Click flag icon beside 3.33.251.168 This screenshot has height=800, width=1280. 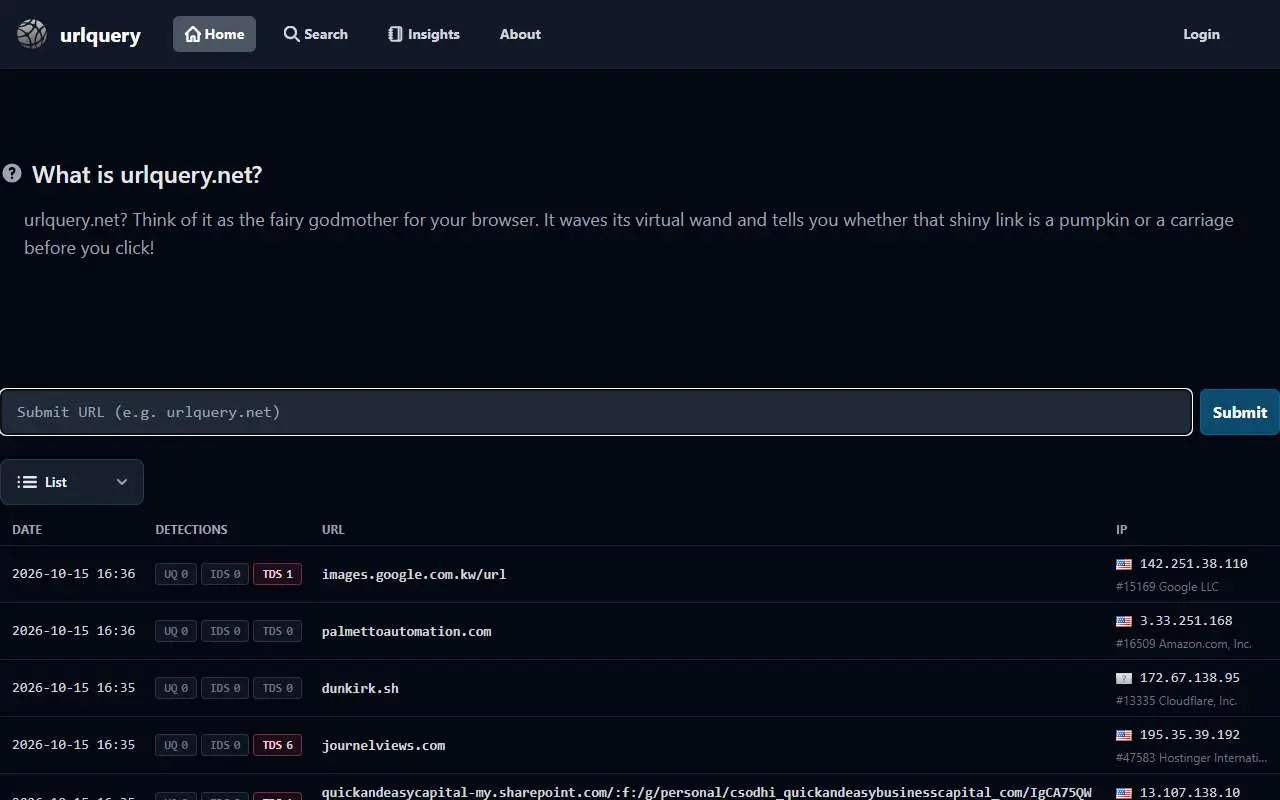click(1124, 621)
